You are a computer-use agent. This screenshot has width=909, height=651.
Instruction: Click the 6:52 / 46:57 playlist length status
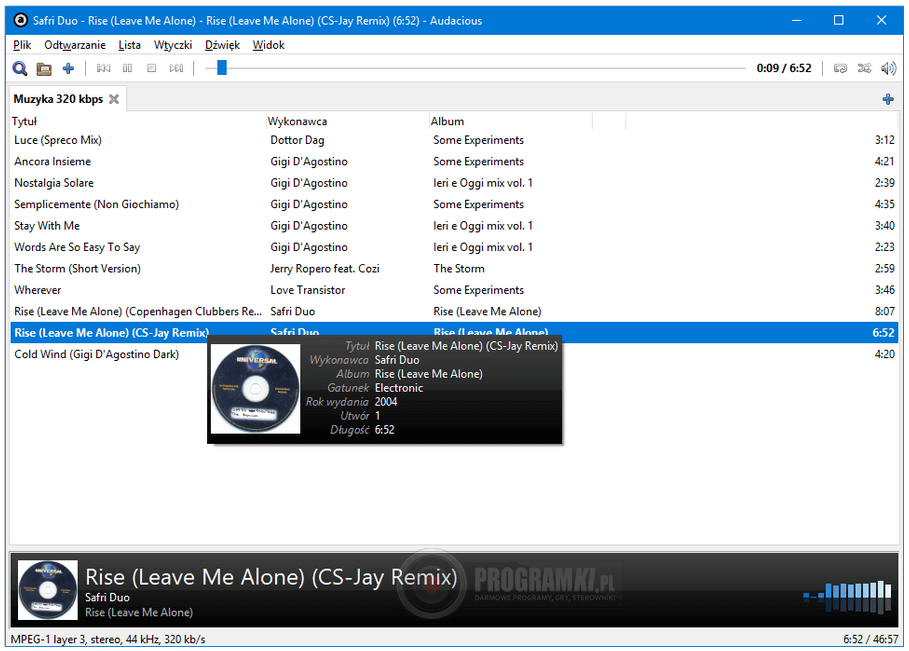coord(870,639)
